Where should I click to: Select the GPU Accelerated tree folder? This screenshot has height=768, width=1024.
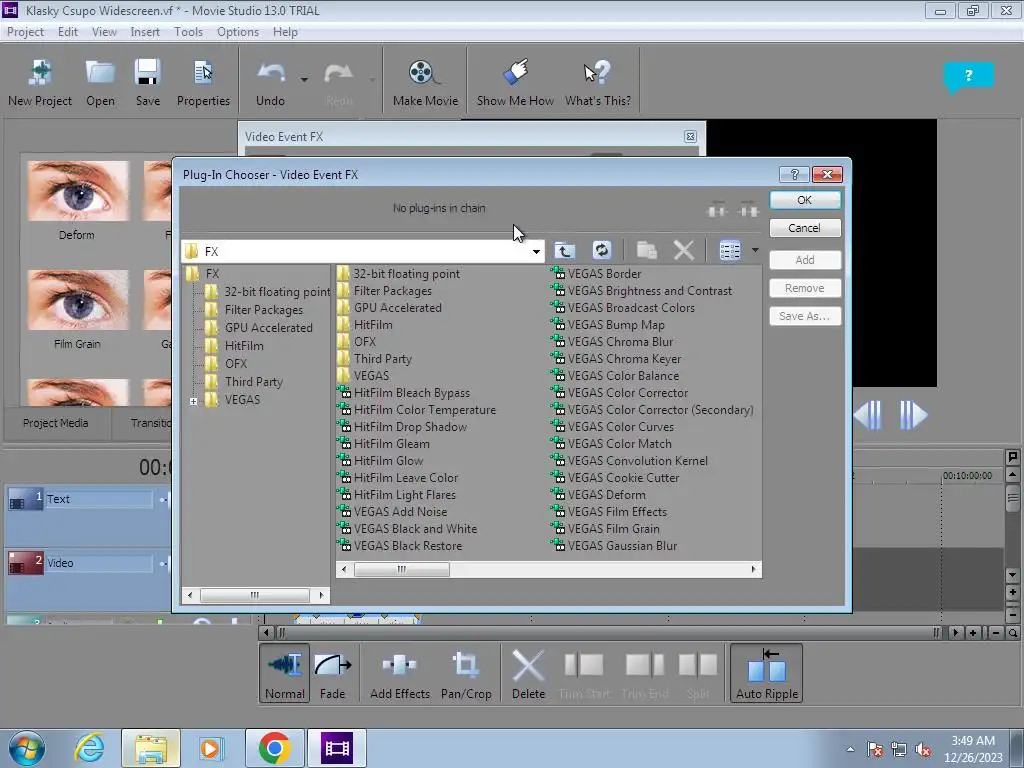click(259, 328)
